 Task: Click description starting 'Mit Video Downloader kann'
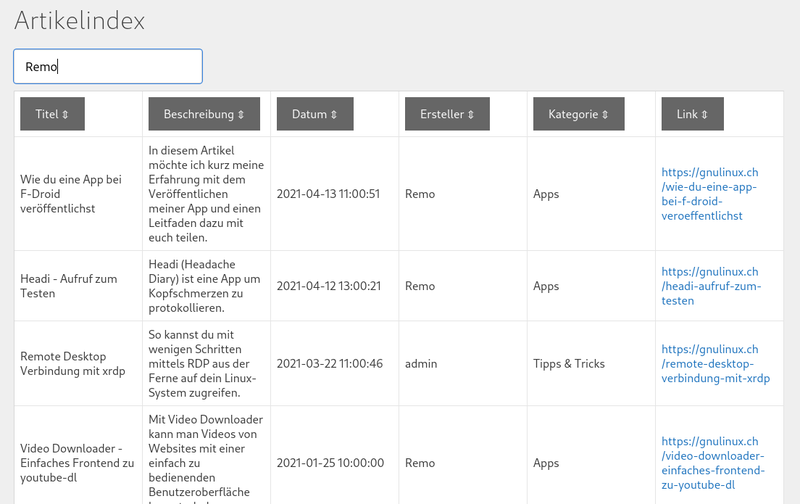tap(206, 459)
